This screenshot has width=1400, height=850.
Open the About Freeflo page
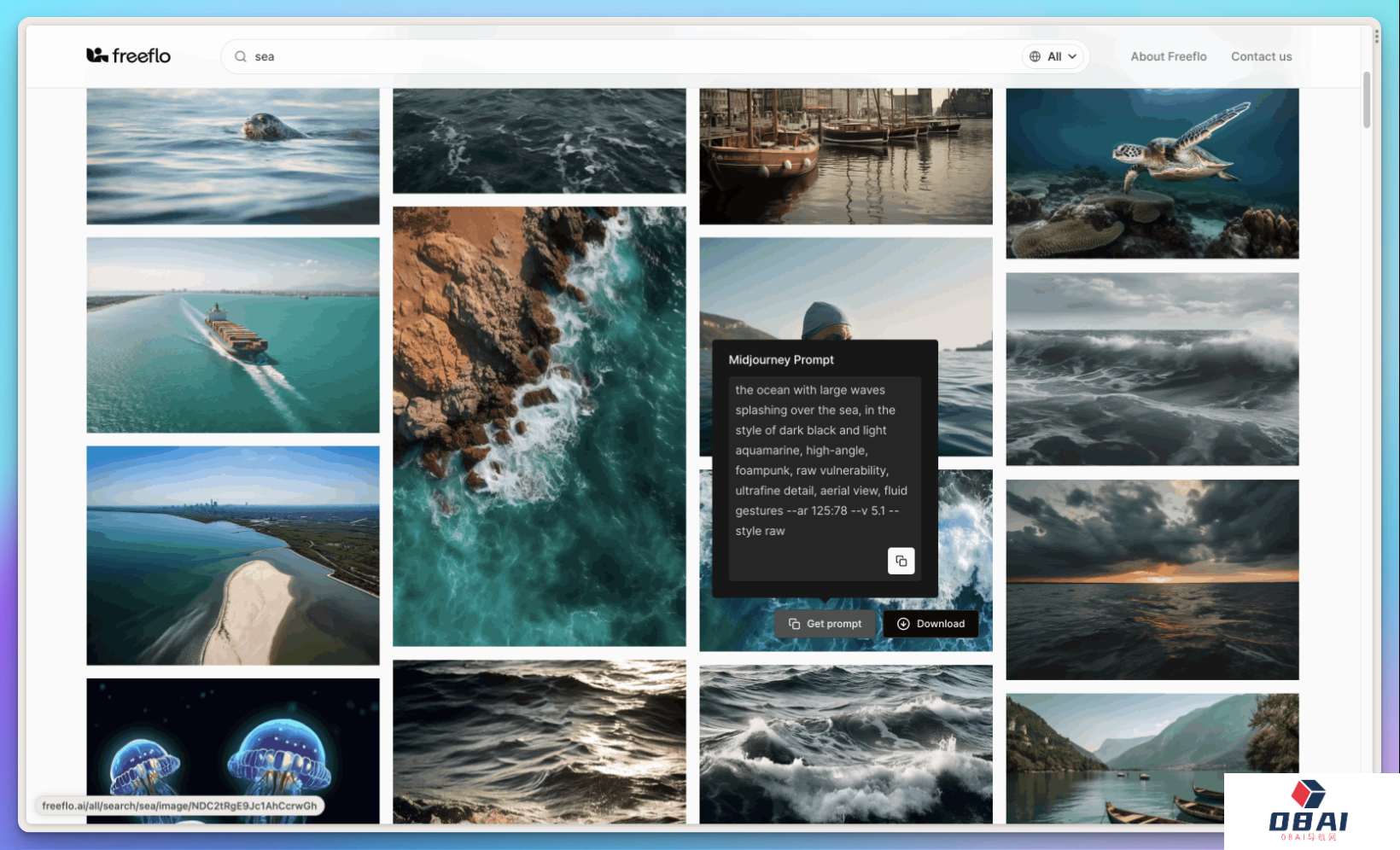pyautogui.click(x=1168, y=56)
